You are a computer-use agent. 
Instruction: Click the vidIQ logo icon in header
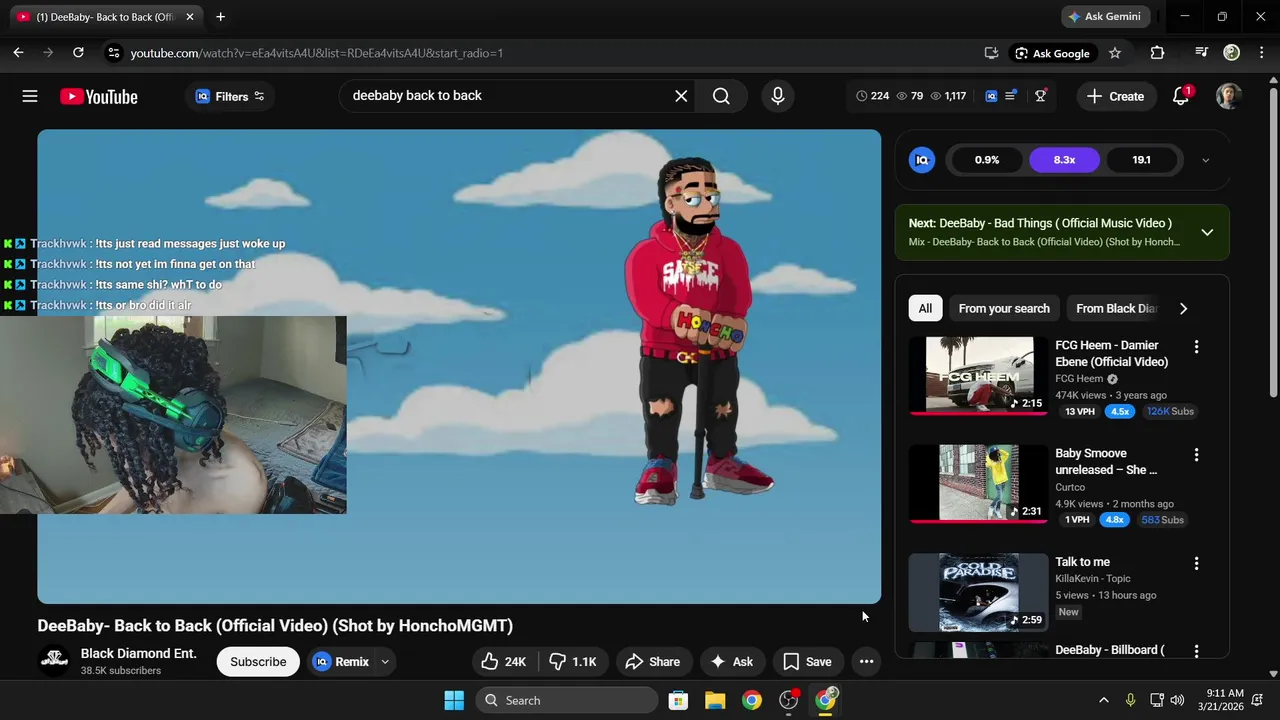pos(991,96)
